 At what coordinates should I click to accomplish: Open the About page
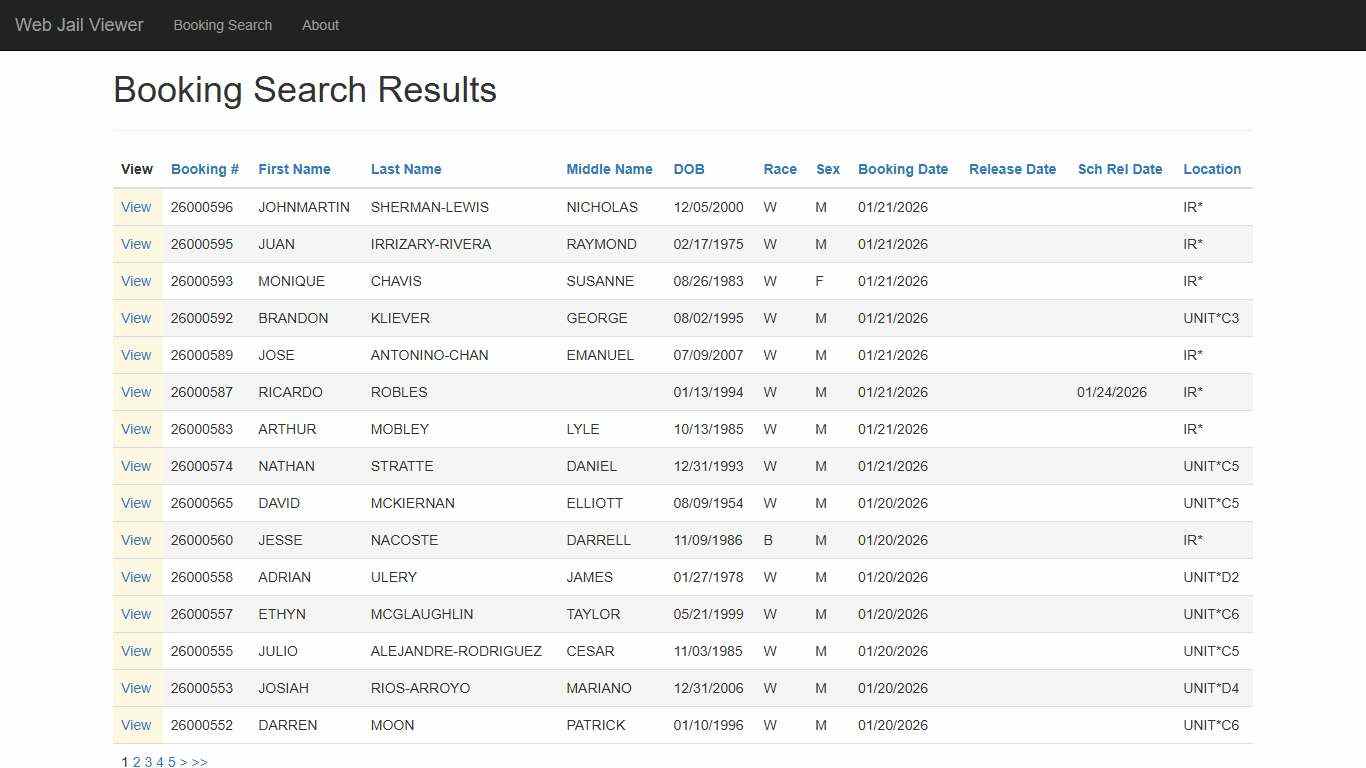[320, 25]
